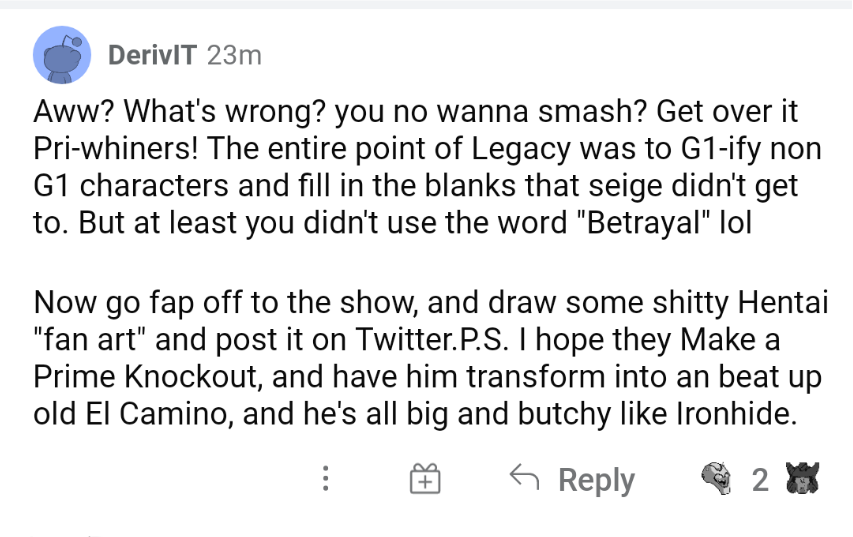
Task: Click the reply arrow icon
Action: point(525,479)
